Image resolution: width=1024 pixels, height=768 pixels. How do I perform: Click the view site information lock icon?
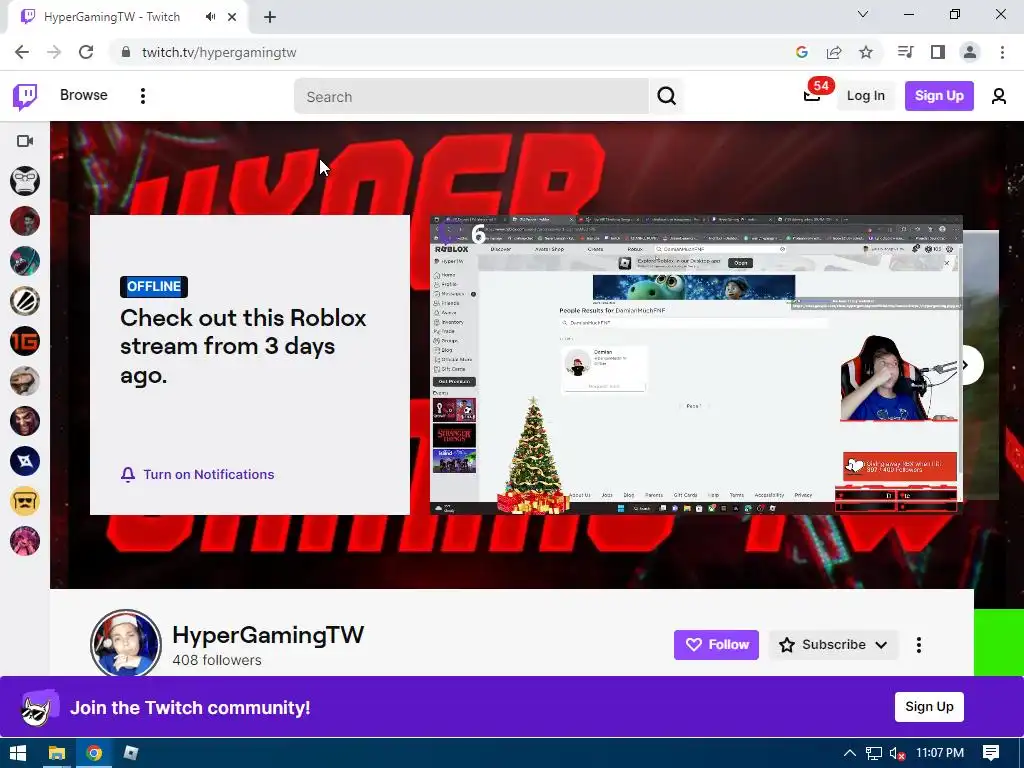click(x=125, y=52)
